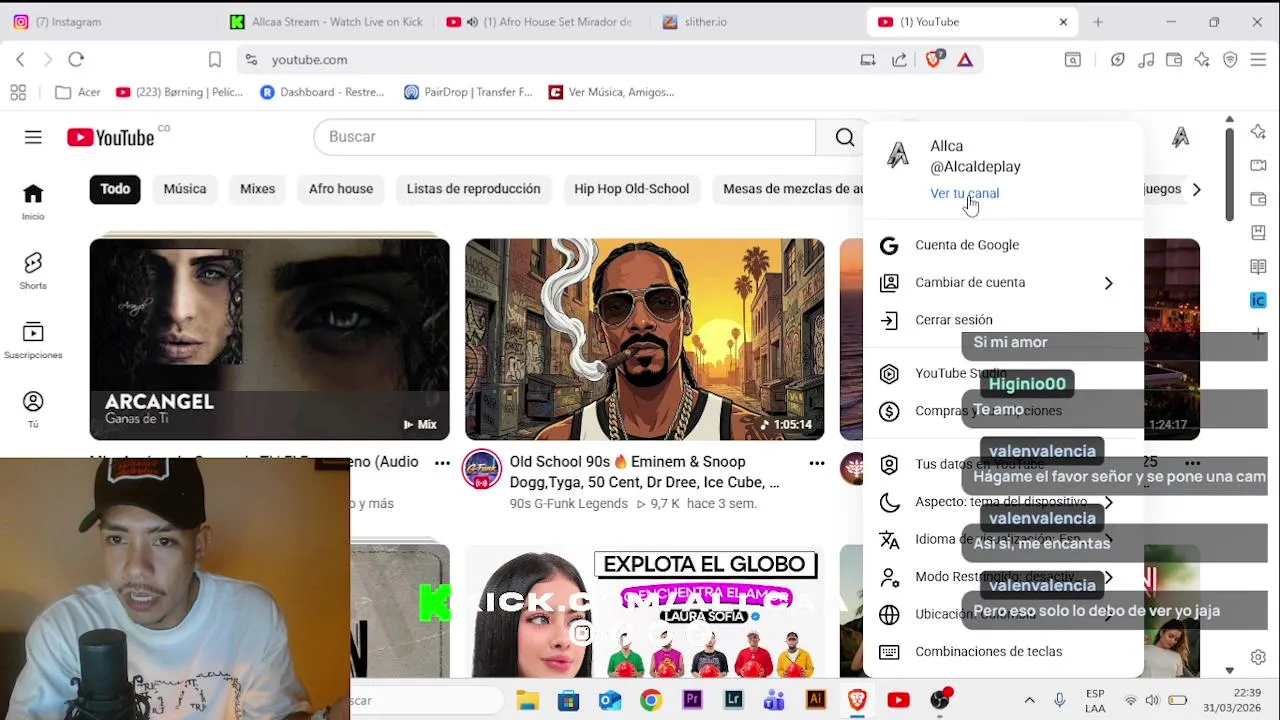Viewport: 1280px width, 720px height.
Task: Select the Mixes filter chip
Action: tap(257, 189)
